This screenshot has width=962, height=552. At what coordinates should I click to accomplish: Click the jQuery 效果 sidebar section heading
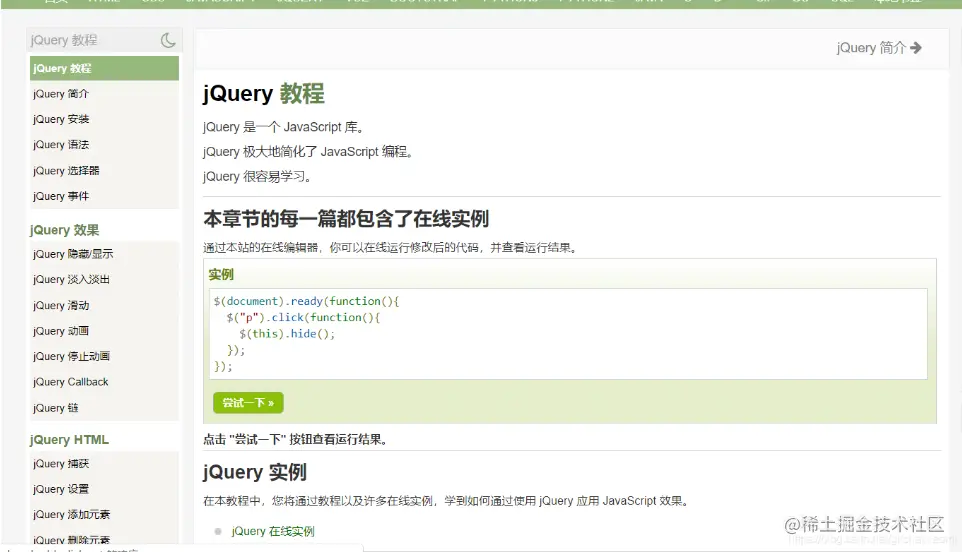point(64,230)
